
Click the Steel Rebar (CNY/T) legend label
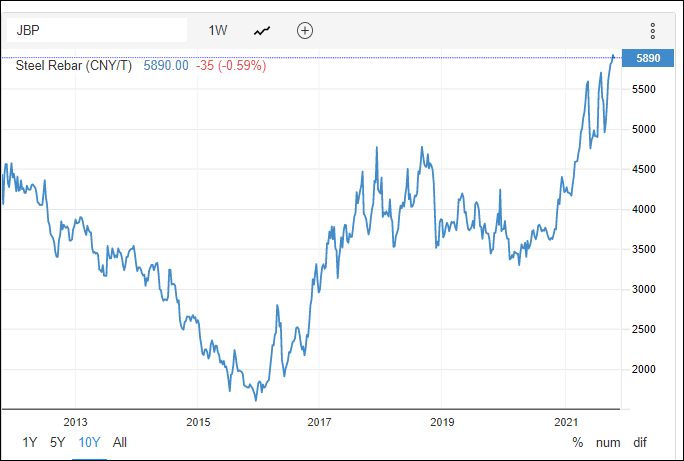(76, 65)
